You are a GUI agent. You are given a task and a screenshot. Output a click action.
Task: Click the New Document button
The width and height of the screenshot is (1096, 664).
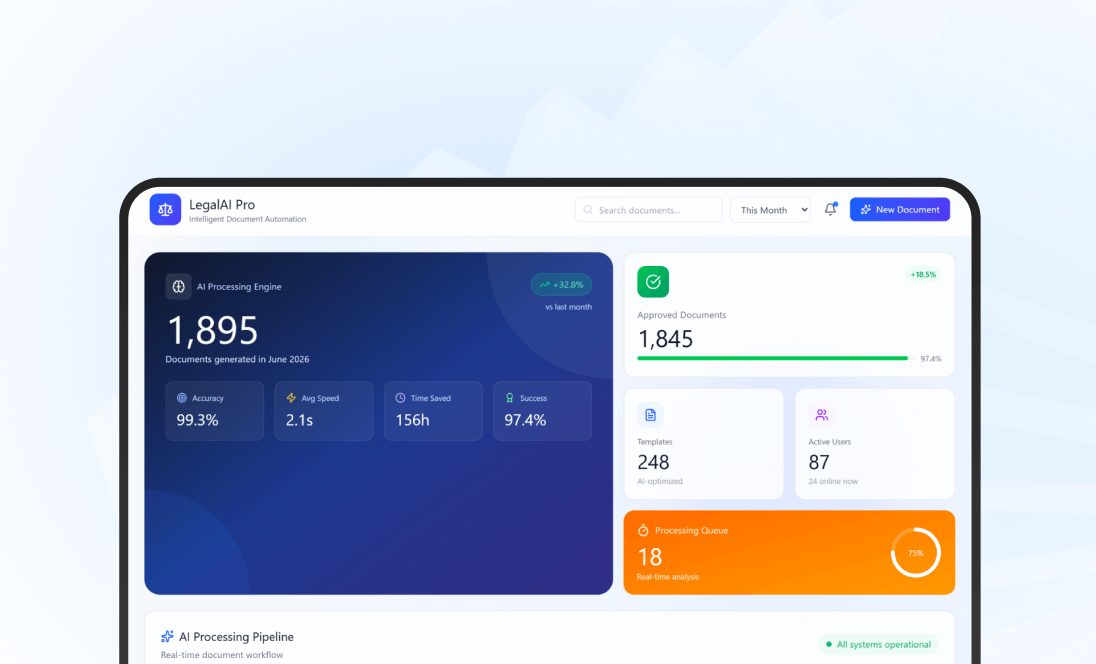(x=899, y=209)
